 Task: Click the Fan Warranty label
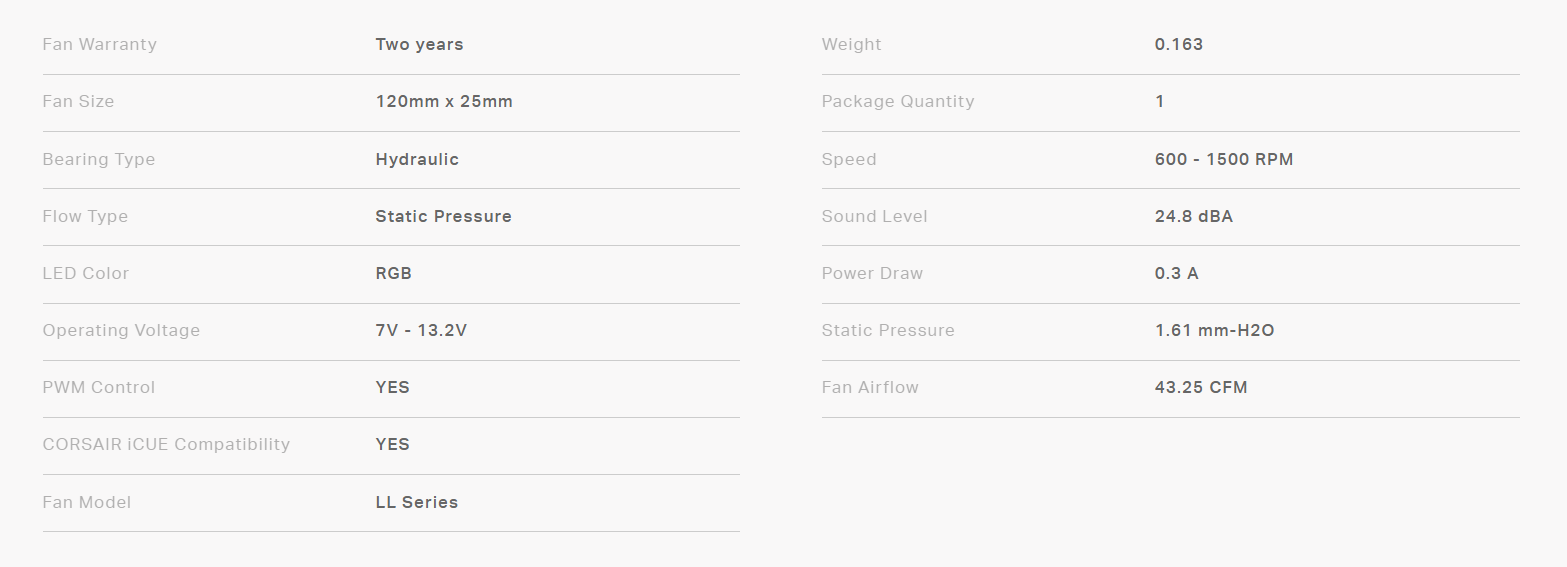tap(99, 45)
